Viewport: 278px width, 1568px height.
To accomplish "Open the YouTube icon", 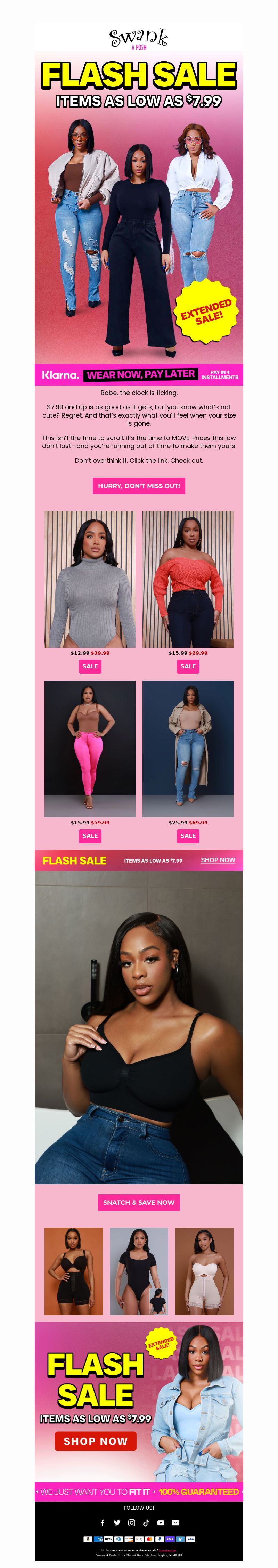I will pos(161,1522).
